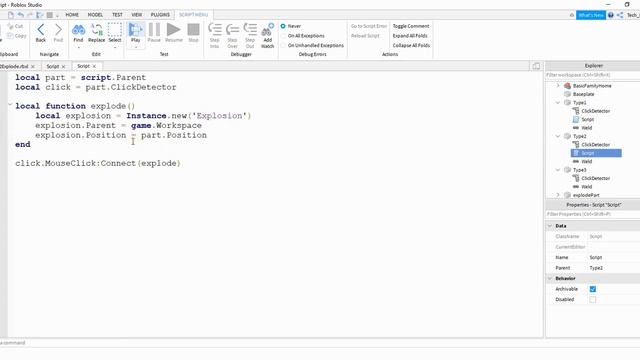Toggle the Disabled checkbox
640x360 pixels.
(593, 300)
